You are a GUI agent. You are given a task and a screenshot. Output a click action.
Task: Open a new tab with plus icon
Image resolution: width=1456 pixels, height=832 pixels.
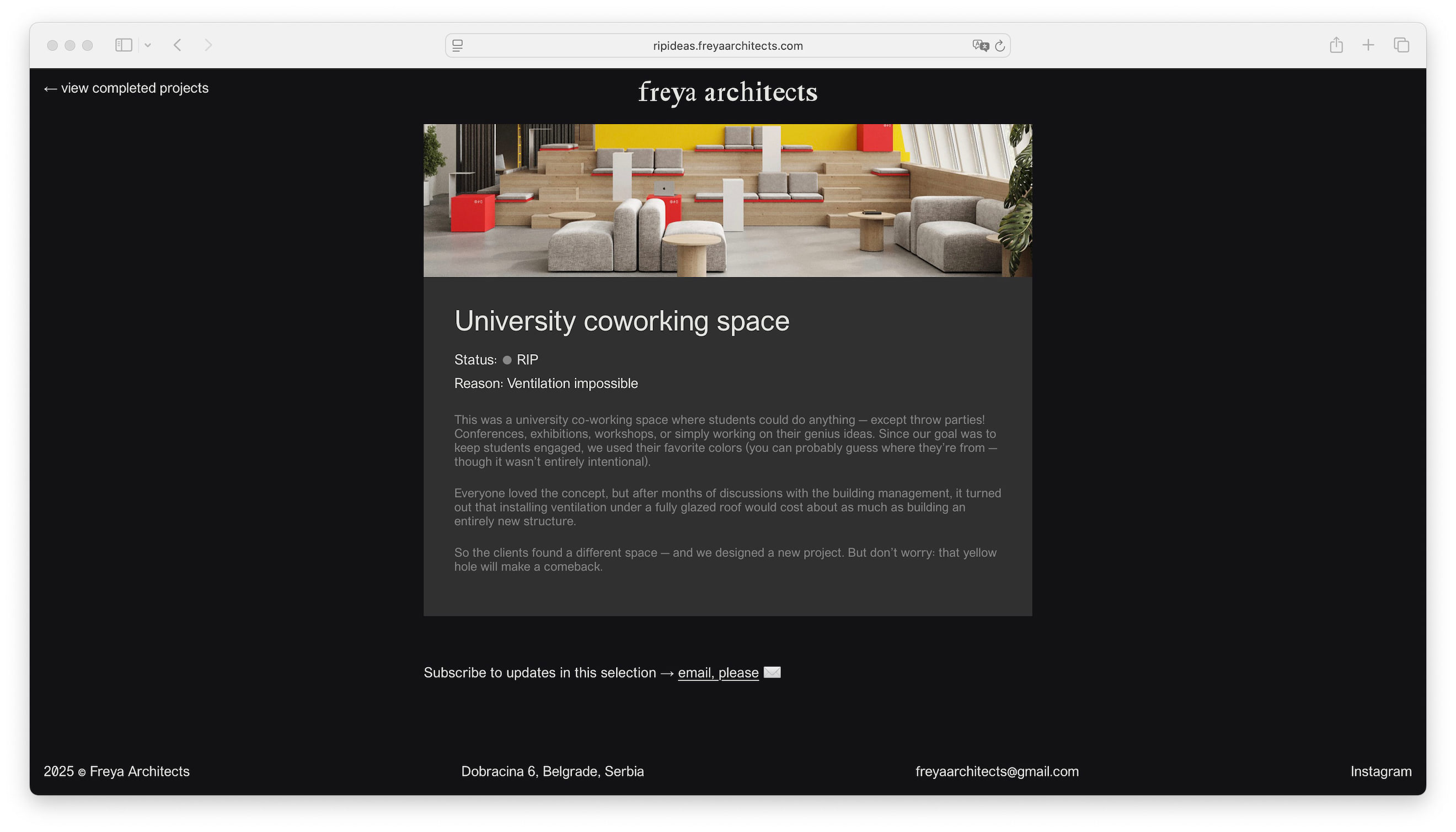pyautogui.click(x=1367, y=45)
